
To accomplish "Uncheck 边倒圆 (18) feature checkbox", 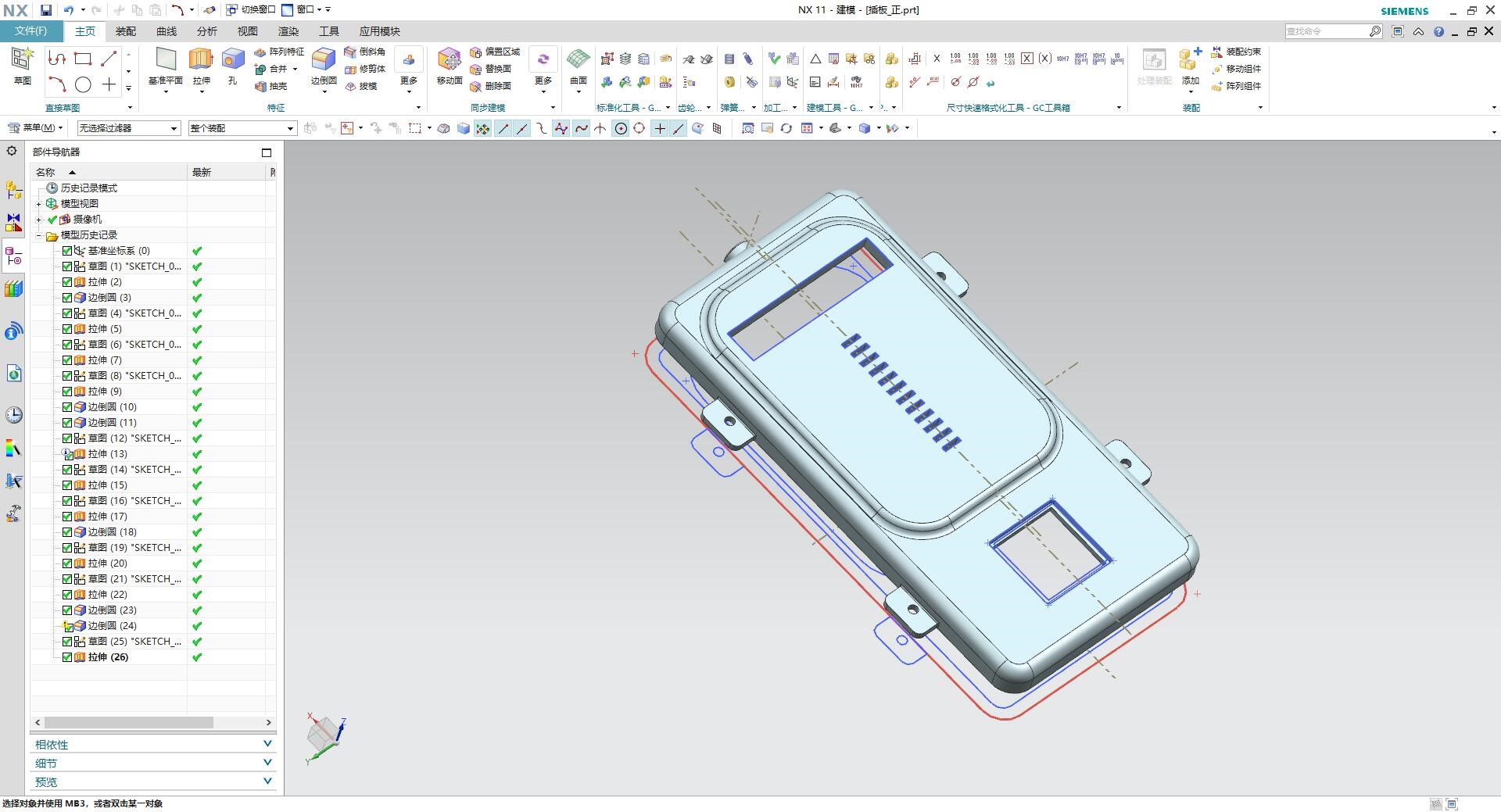I will (67, 532).
